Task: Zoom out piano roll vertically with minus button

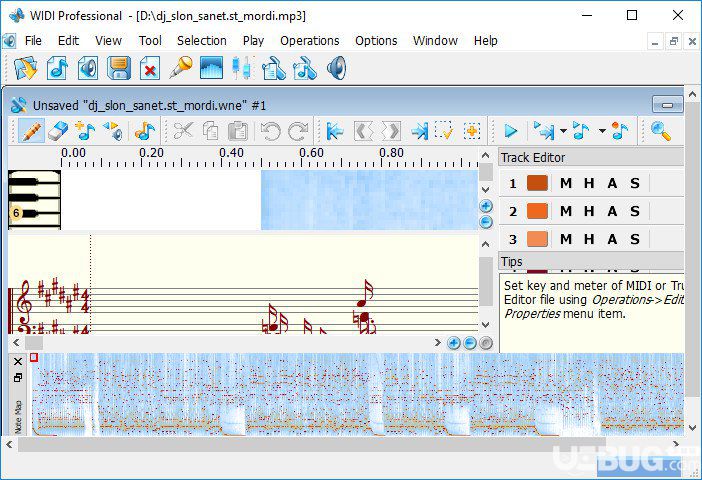Action: (x=486, y=222)
